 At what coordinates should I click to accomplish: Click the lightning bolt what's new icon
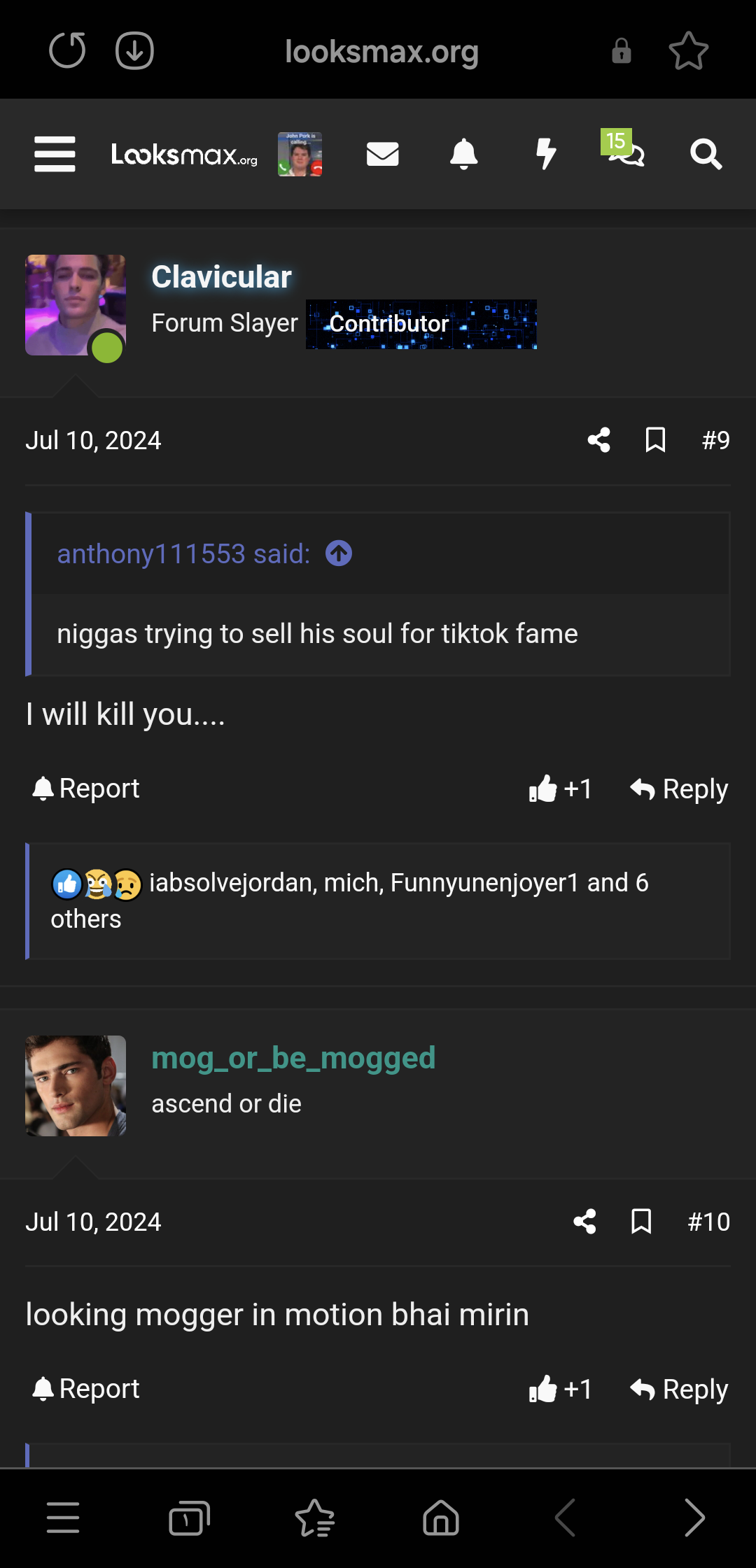tap(545, 154)
